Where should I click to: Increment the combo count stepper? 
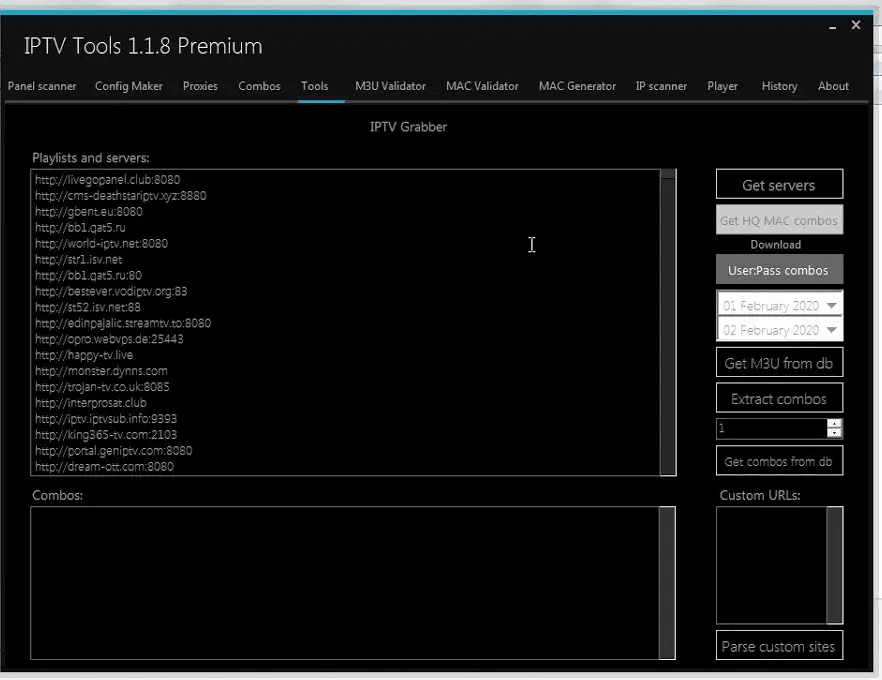pyautogui.click(x=835, y=425)
